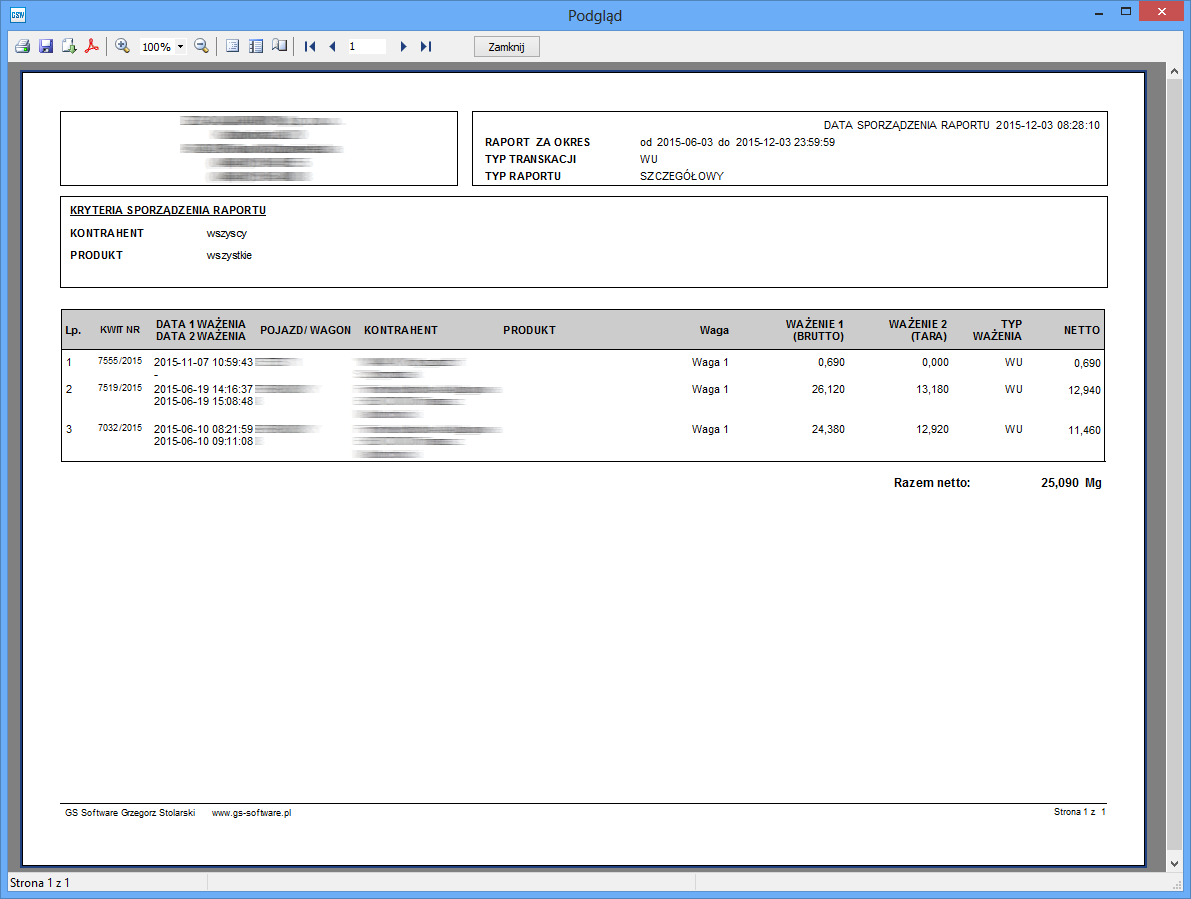Go to the previous page
Image resolution: width=1191 pixels, height=899 pixels.
[332, 46]
